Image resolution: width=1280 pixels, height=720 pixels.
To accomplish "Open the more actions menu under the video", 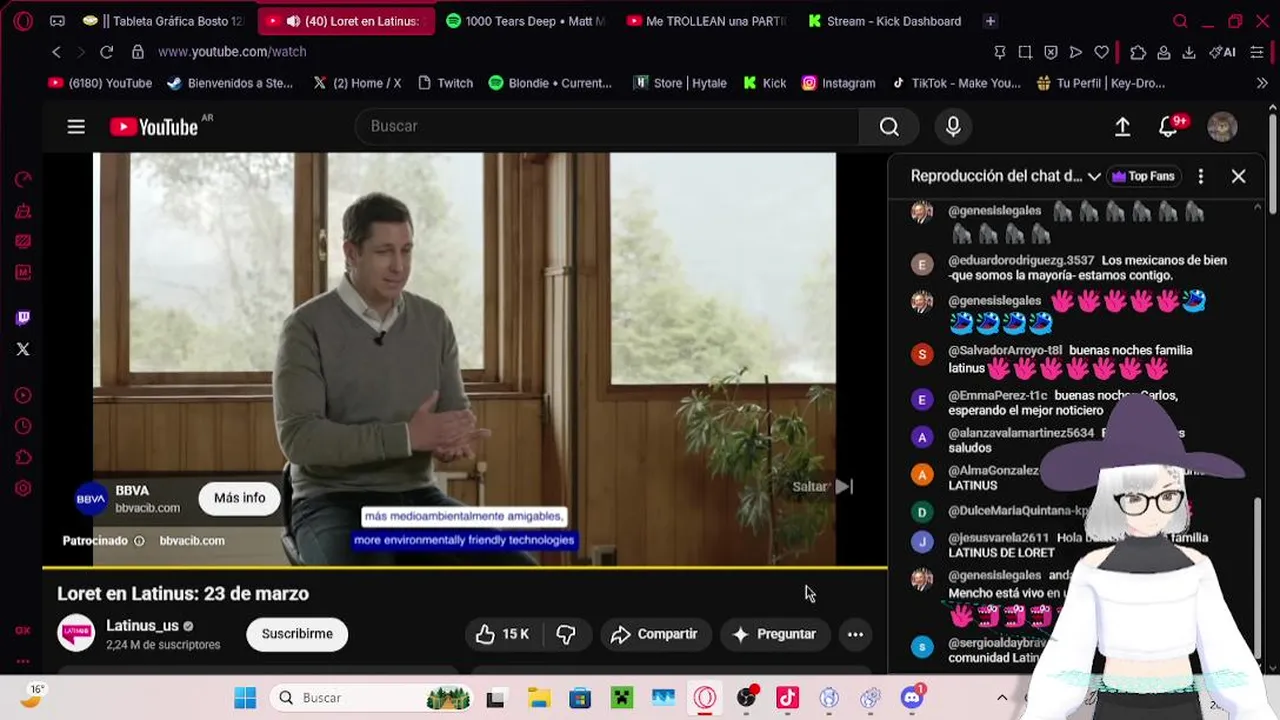I will pyautogui.click(x=855, y=634).
